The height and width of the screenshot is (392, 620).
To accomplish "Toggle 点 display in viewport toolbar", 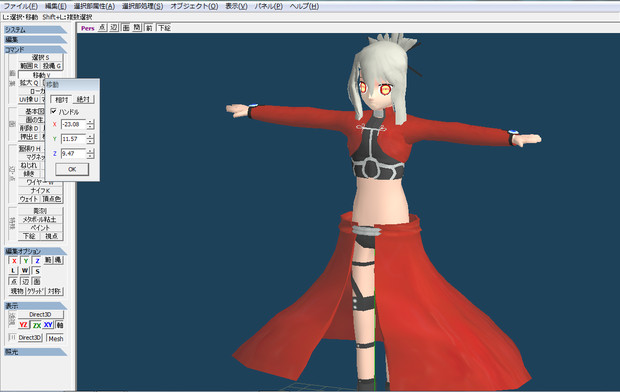I will [x=102, y=28].
